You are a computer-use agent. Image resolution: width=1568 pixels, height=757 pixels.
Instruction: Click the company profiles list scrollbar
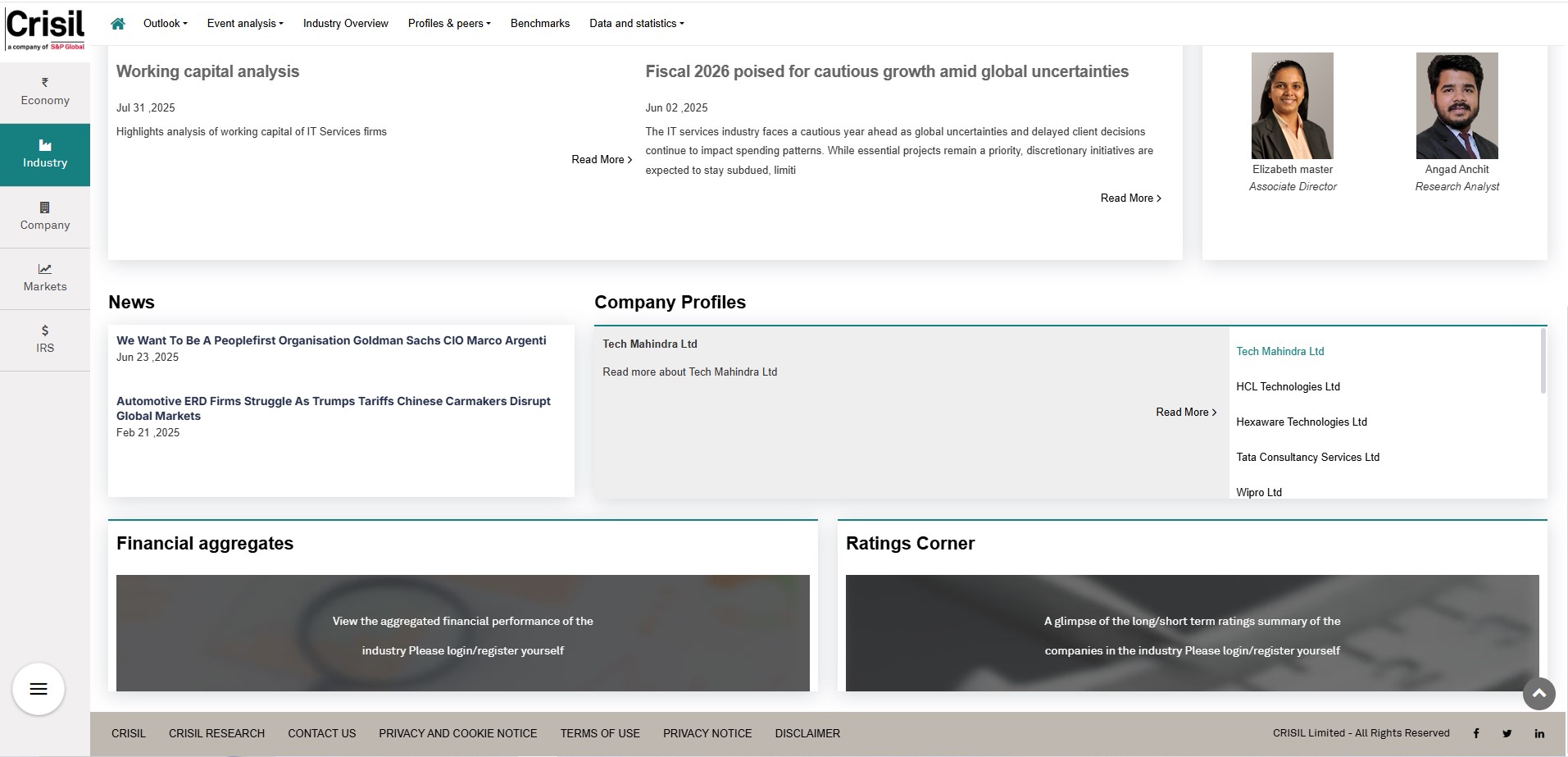coord(1543,362)
